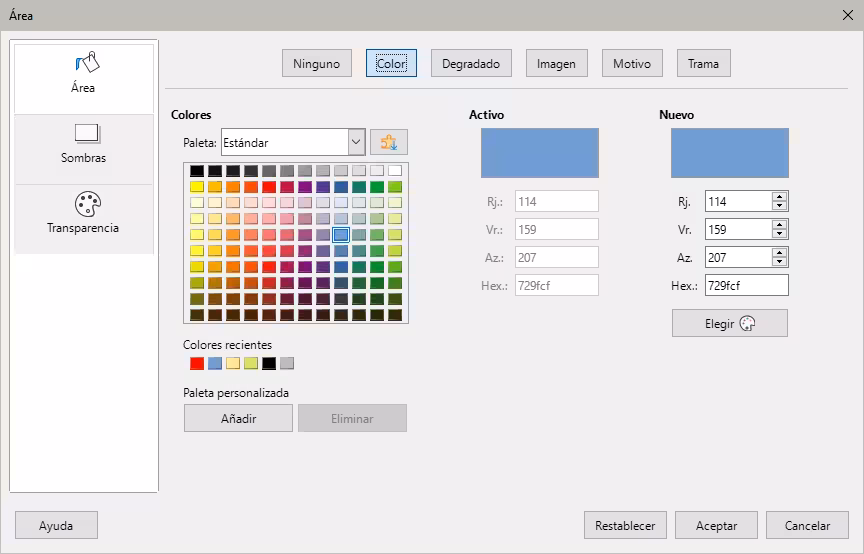864x554 pixels.
Task: Pick the light green swatch ending the second row
Action: pos(395,187)
